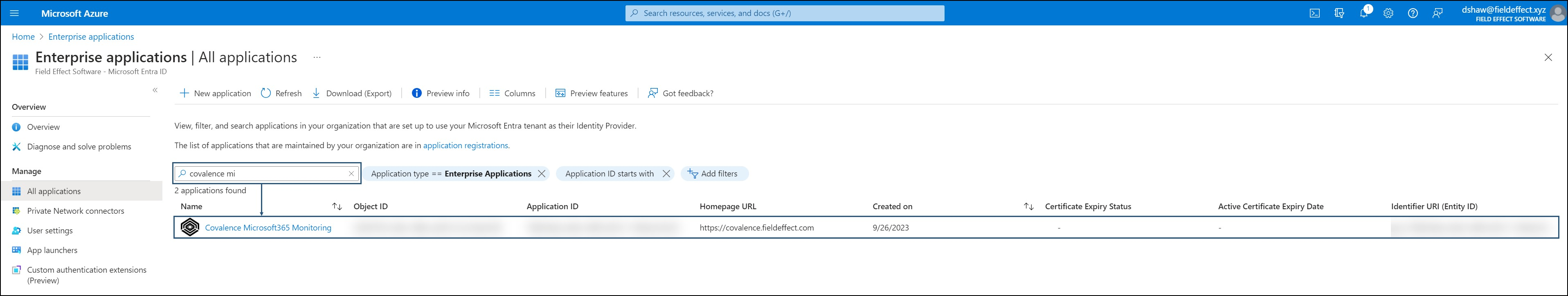This screenshot has height=296, width=1568.
Task: Open the Columns chooser
Action: tap(512, 93)
